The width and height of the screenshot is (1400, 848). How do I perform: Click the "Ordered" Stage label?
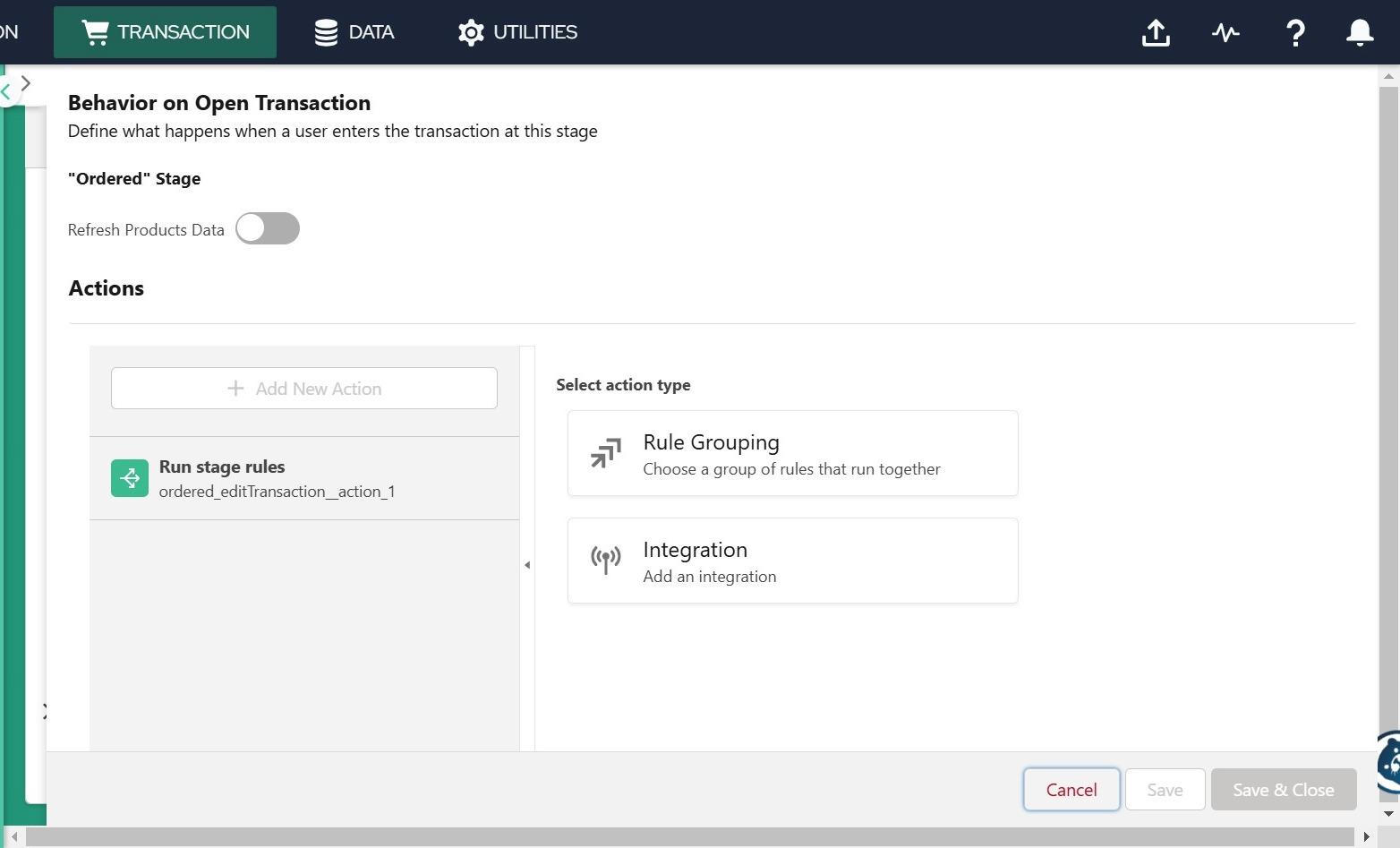point(134,178)
